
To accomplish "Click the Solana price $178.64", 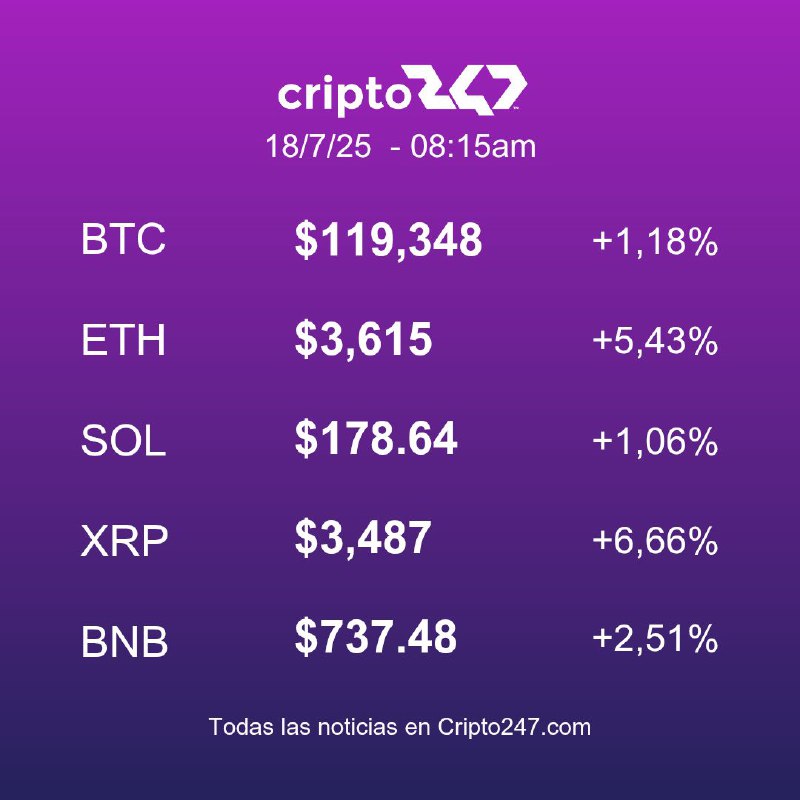I will click(x=376, y=438).
